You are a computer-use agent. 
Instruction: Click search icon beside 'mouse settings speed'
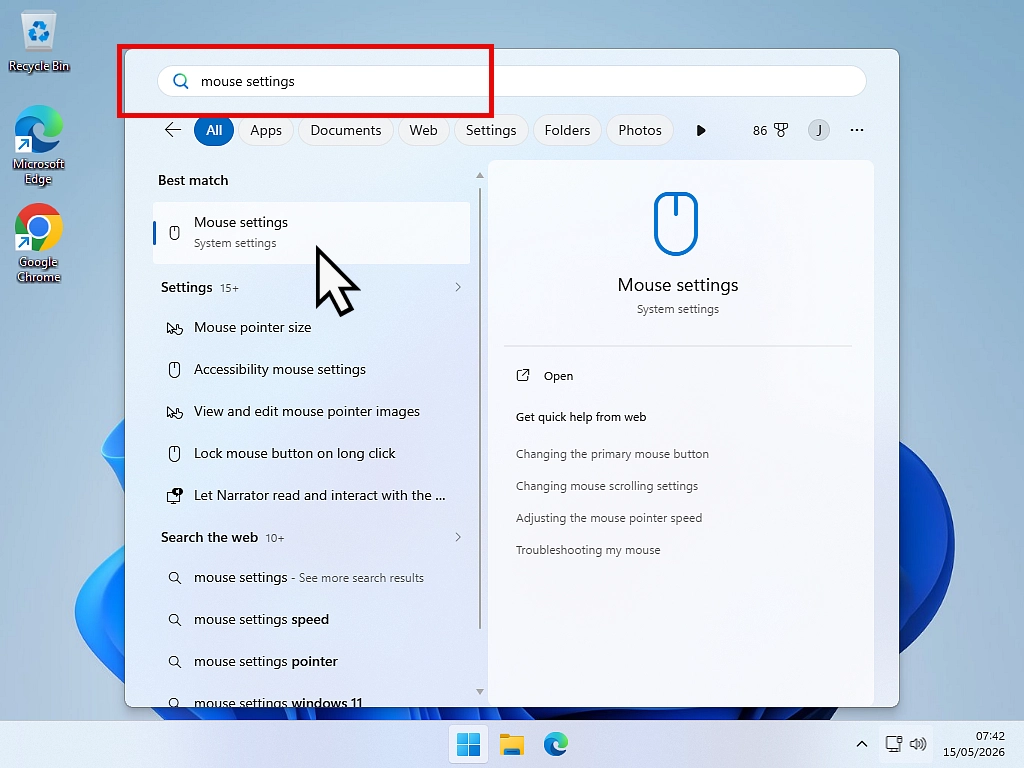[x=174, y=620]
